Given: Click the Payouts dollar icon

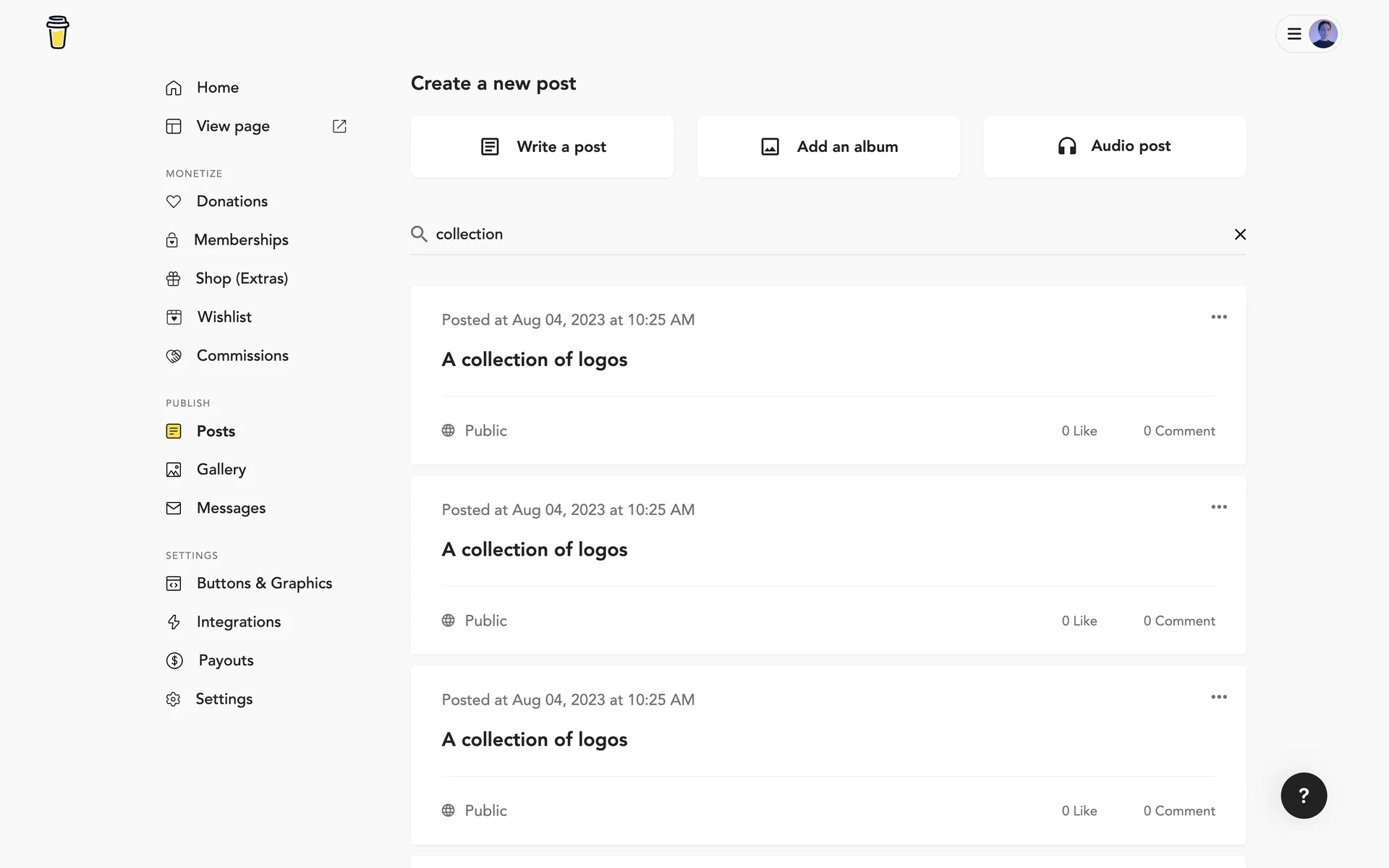Looking at the screenshot, I should (174, 660).
